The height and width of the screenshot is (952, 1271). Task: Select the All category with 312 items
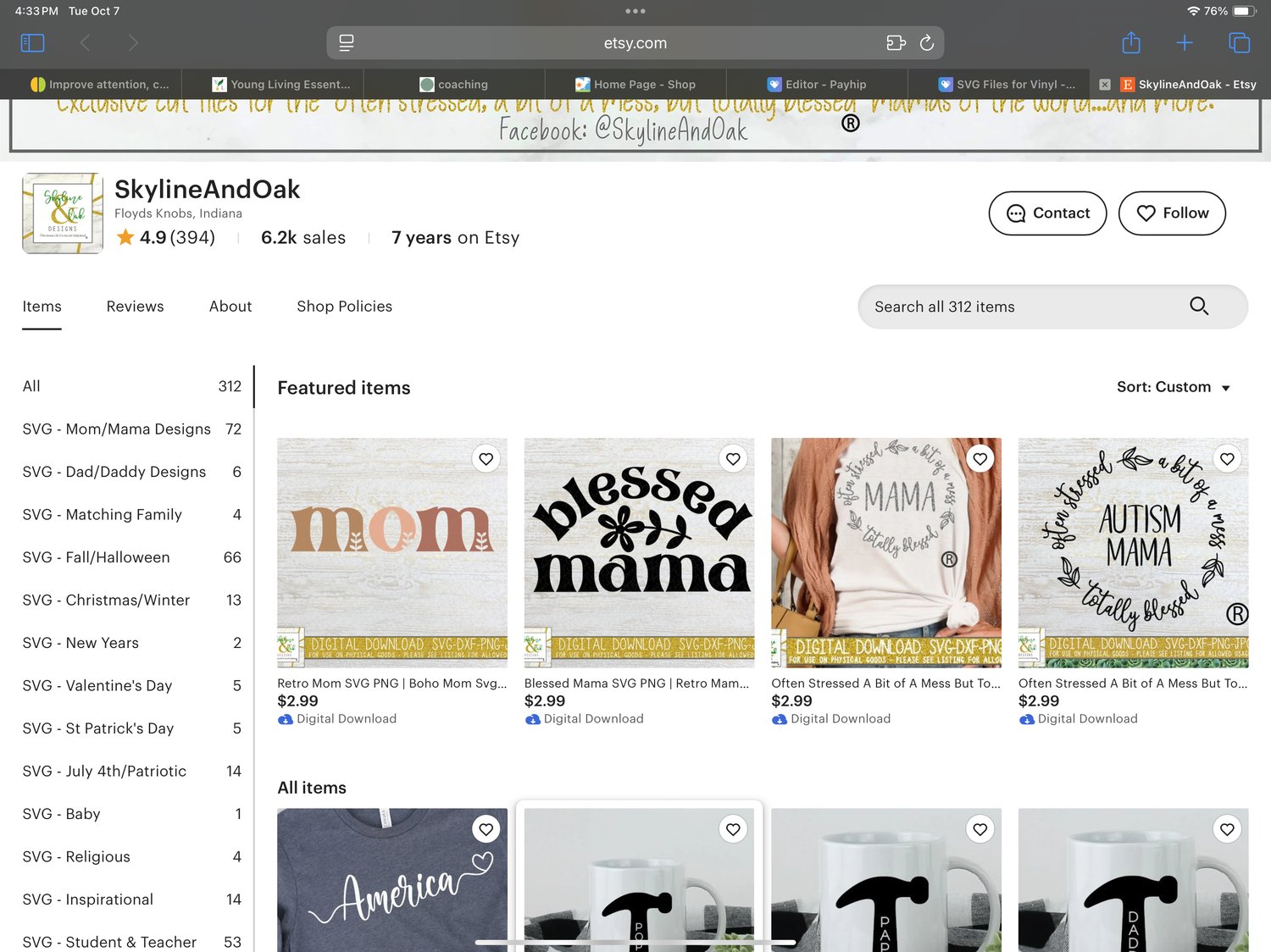pos(132,386)
